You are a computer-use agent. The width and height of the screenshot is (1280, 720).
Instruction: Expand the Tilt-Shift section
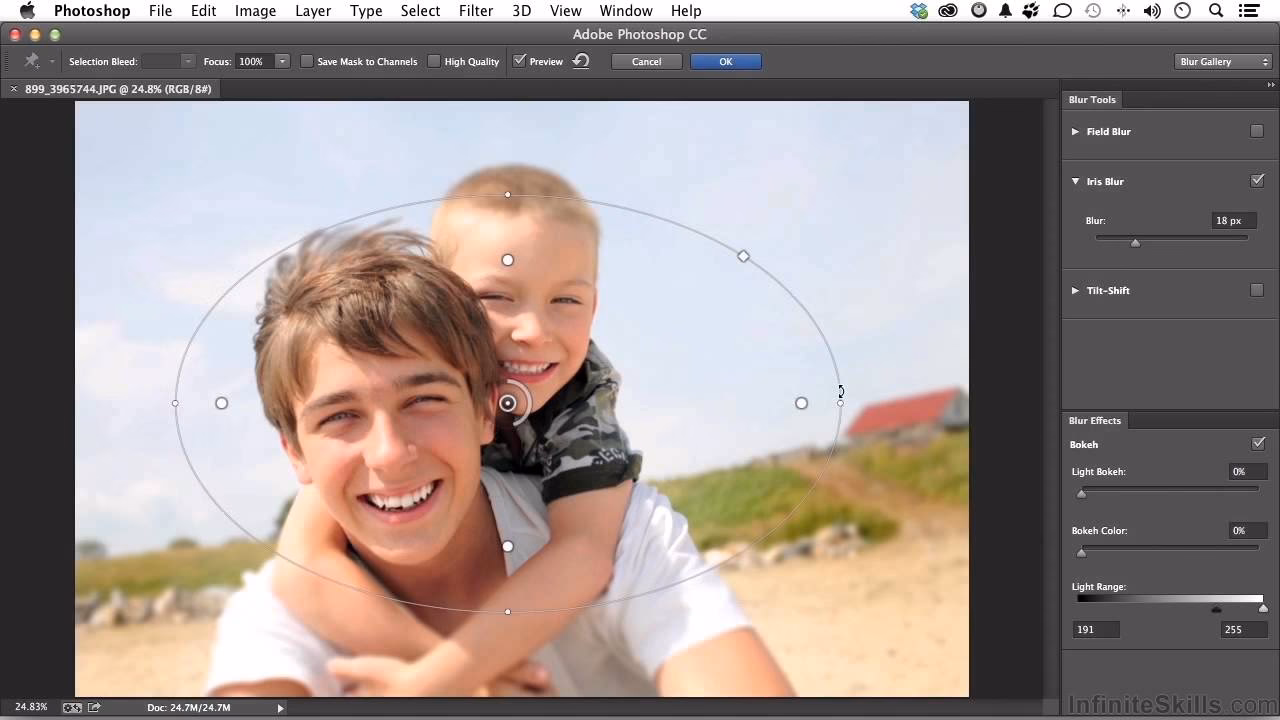1076,290
